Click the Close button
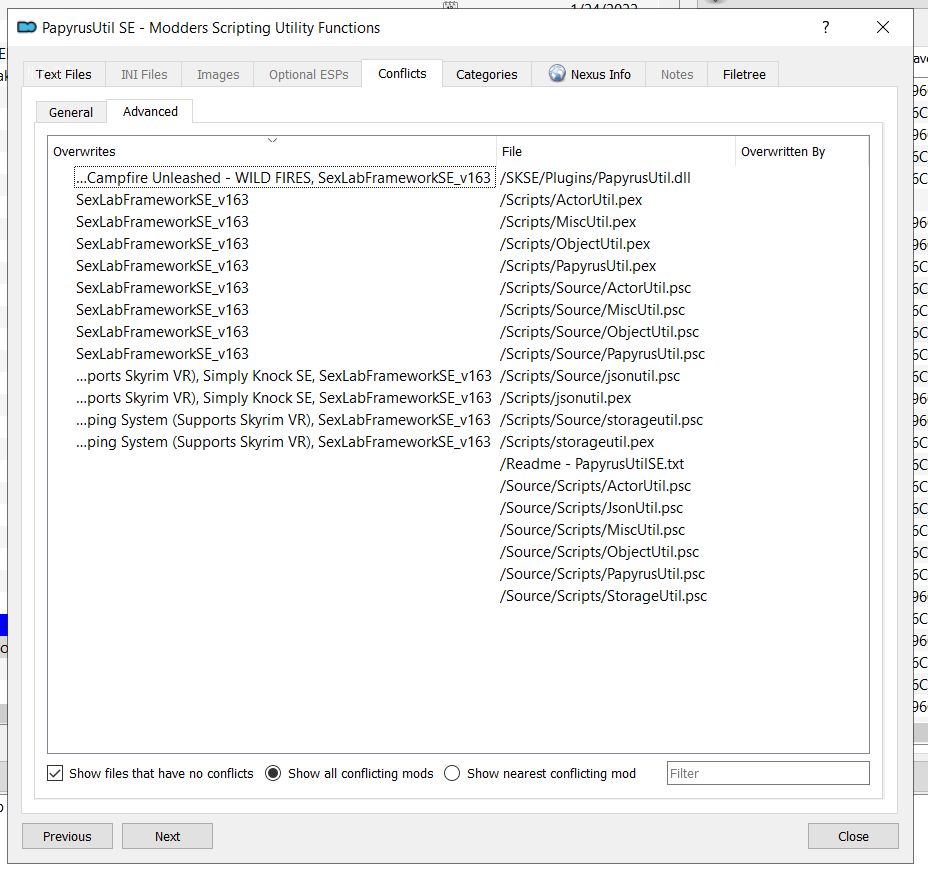 click(x=853, y=836)
